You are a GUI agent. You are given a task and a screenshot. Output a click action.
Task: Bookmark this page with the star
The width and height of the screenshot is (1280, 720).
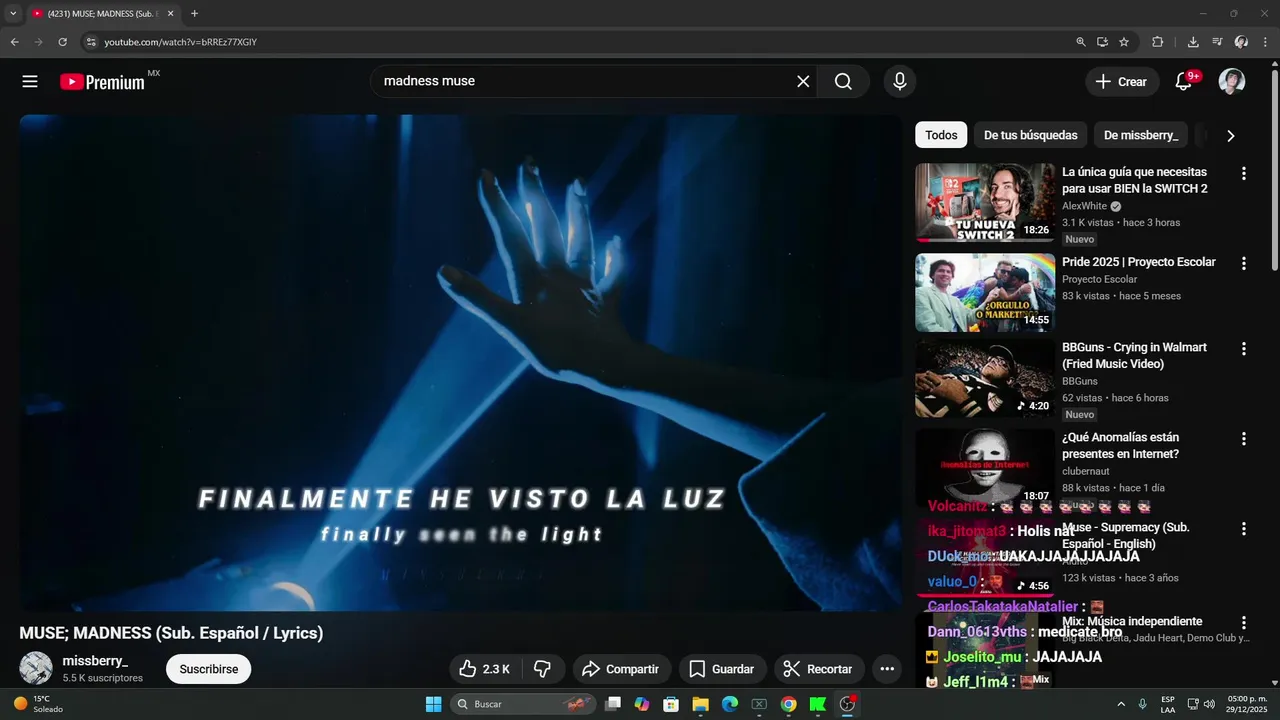[1124, 42]
